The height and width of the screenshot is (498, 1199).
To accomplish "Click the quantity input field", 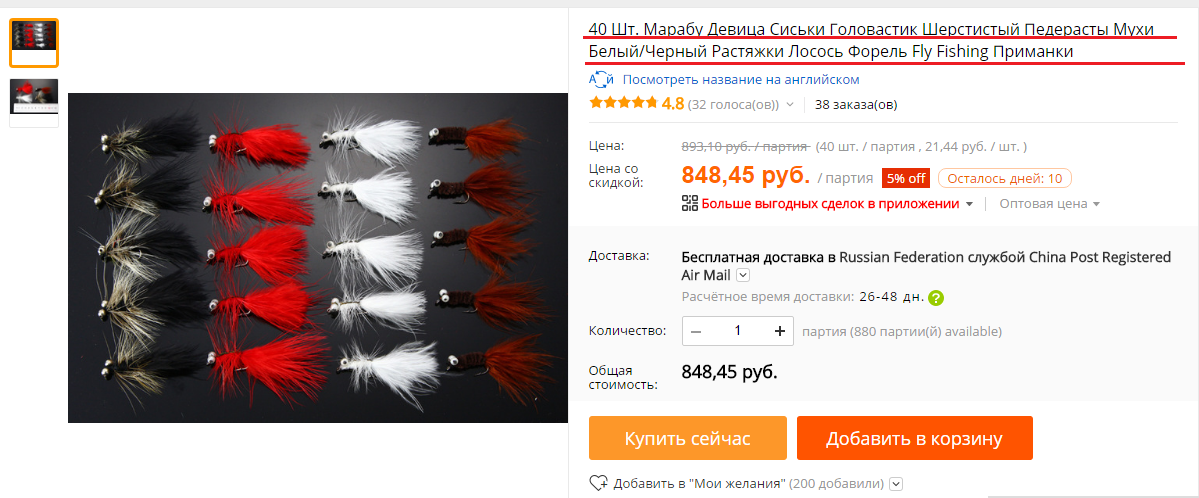I will [x=738, y=331].
